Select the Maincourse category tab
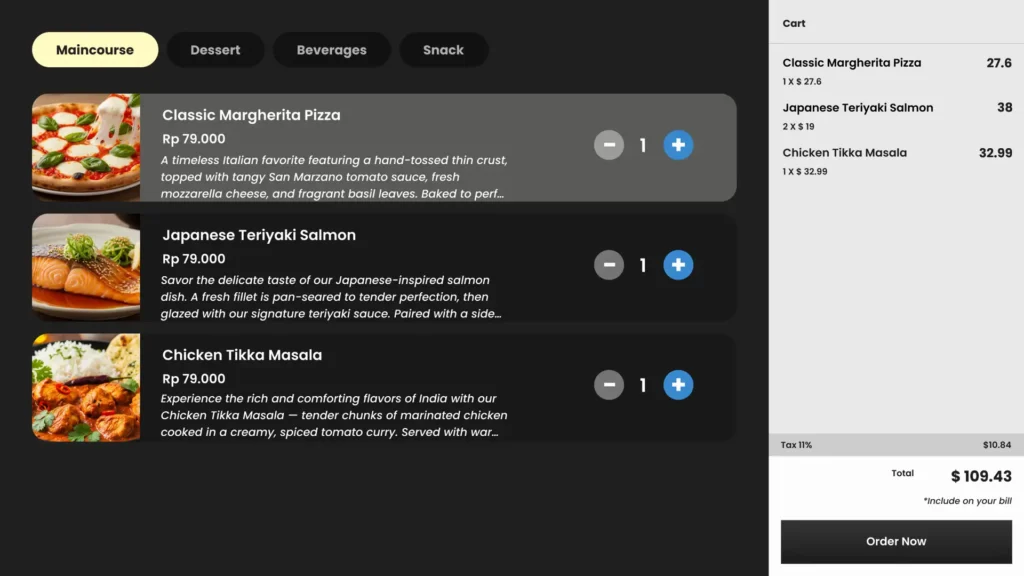Image resolution: width=1024 pixels, height=576 pixels. click(x=95, y=50)
